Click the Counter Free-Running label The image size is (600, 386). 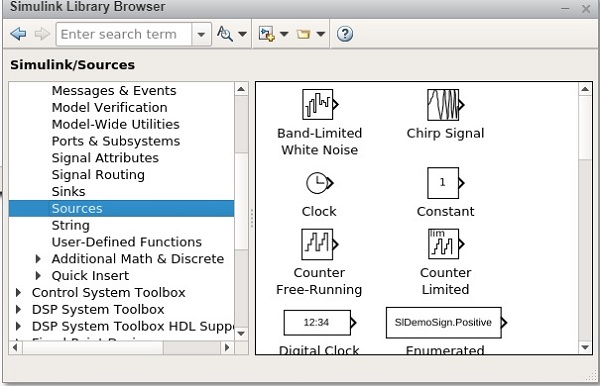pos(319,281)
